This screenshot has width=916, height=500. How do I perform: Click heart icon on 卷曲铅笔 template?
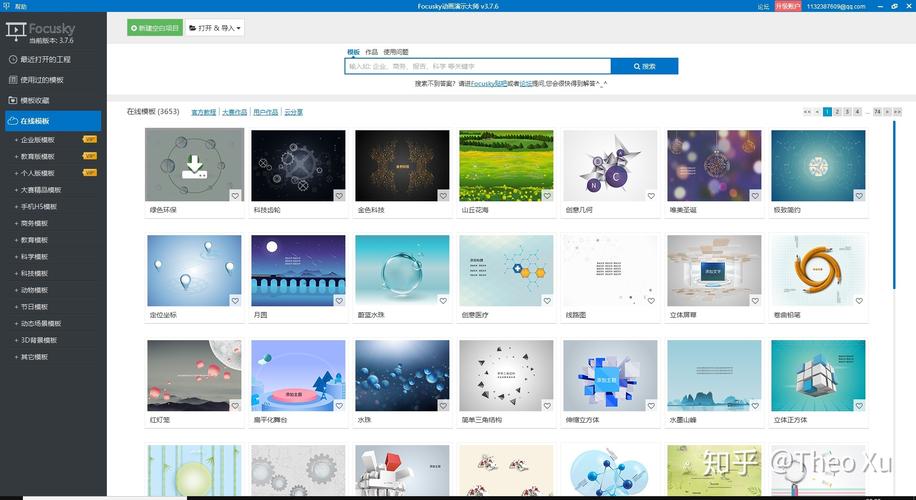tap(859, 301)
